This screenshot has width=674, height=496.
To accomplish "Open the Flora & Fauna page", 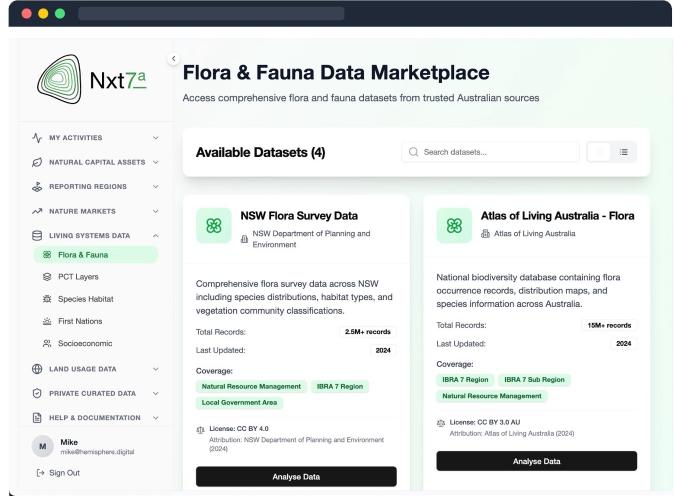I will [x=96, y=255].
